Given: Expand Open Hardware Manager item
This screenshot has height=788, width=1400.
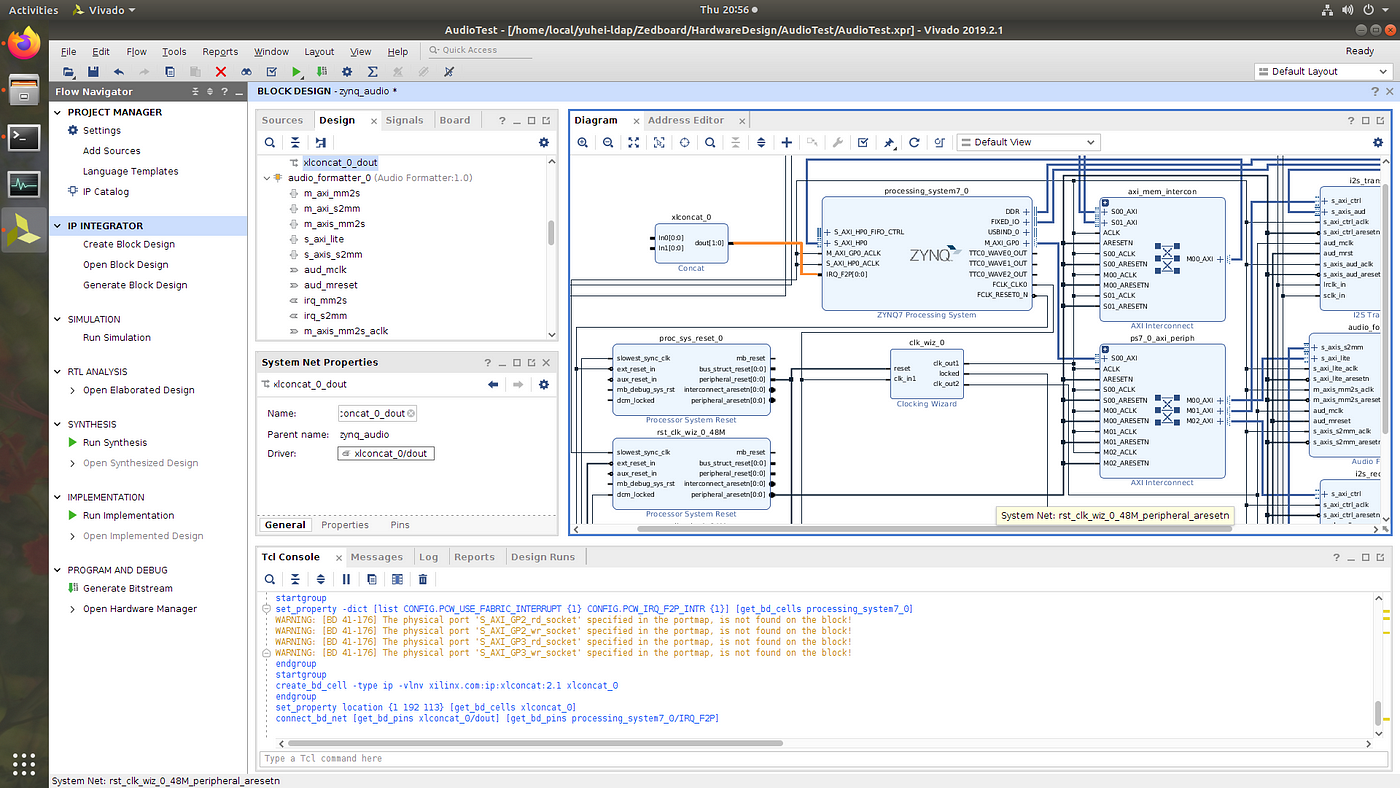Looking at the screenshot, I should click(72, 609).
